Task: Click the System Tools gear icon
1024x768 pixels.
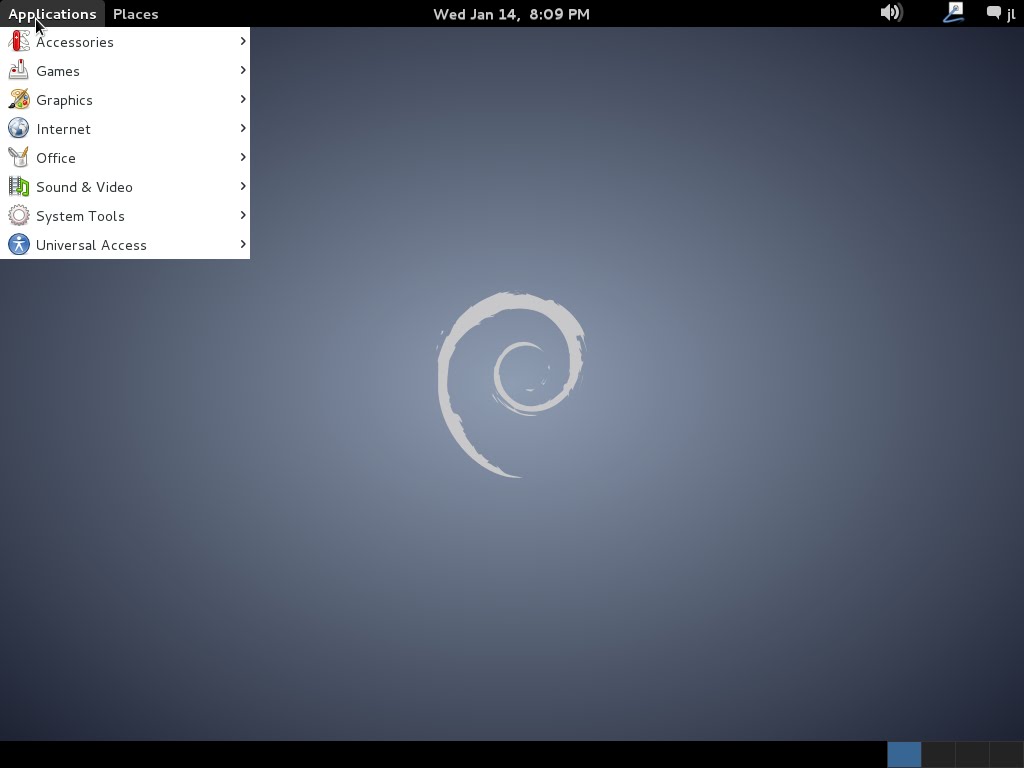Action: pyautogui.click(x=18, y=215)
